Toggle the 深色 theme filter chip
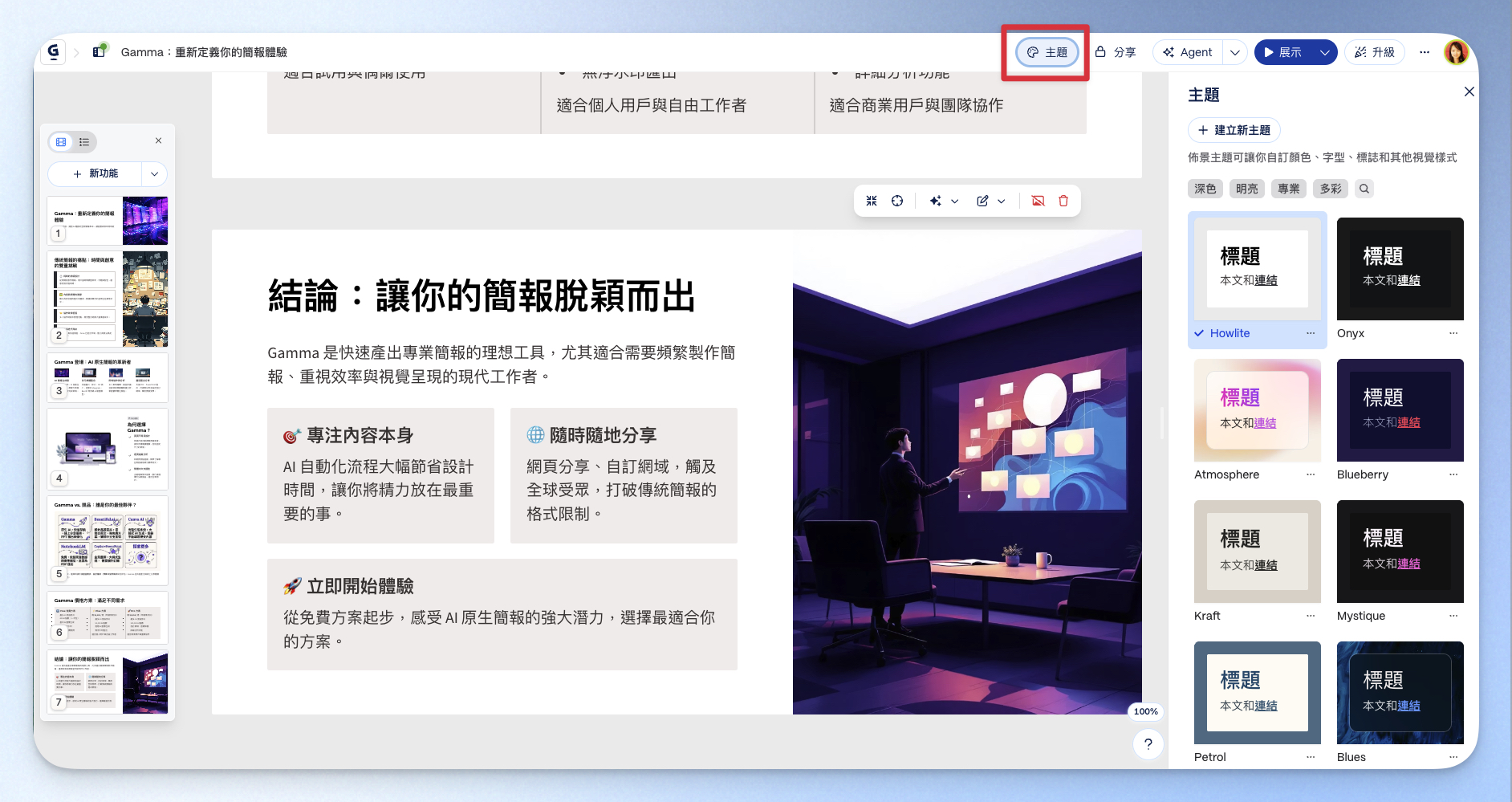This screenshot has width=1512, height=802. (1205, 189)
